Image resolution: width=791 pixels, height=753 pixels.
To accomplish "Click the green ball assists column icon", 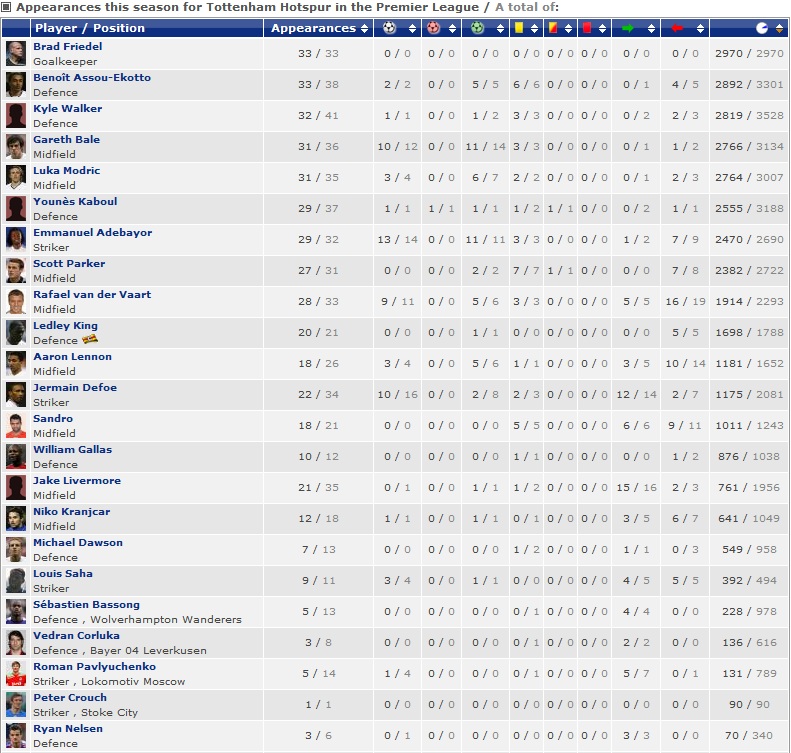I will pos(476,28).
